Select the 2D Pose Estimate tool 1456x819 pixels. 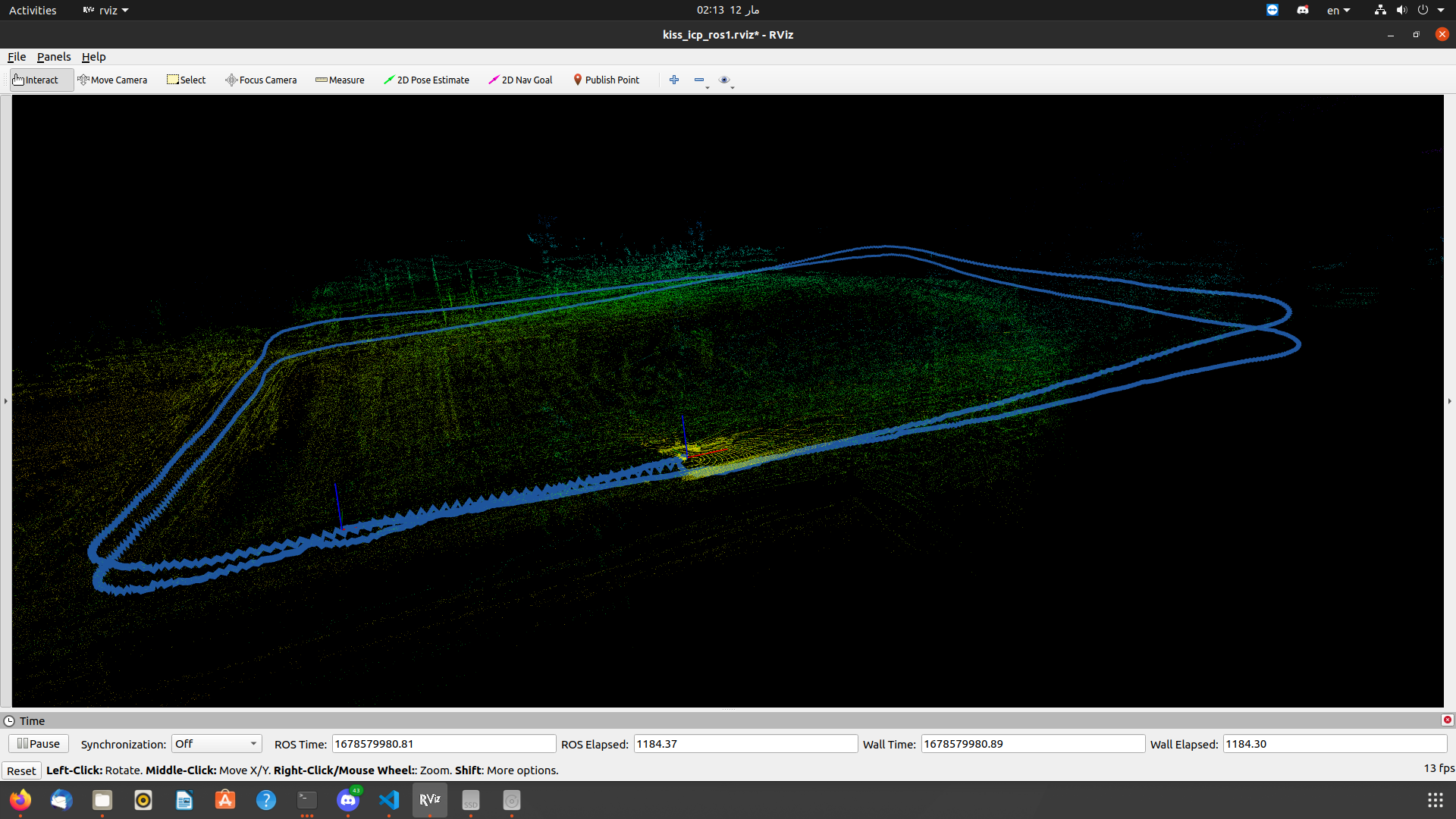[x=426, y=80]
